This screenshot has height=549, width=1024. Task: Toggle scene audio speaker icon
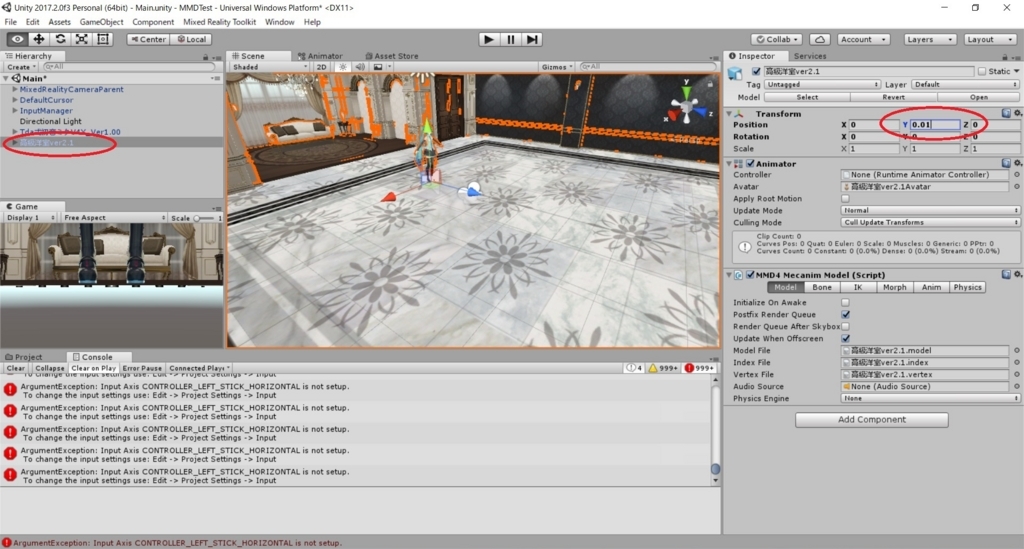[x=360, y=67]
